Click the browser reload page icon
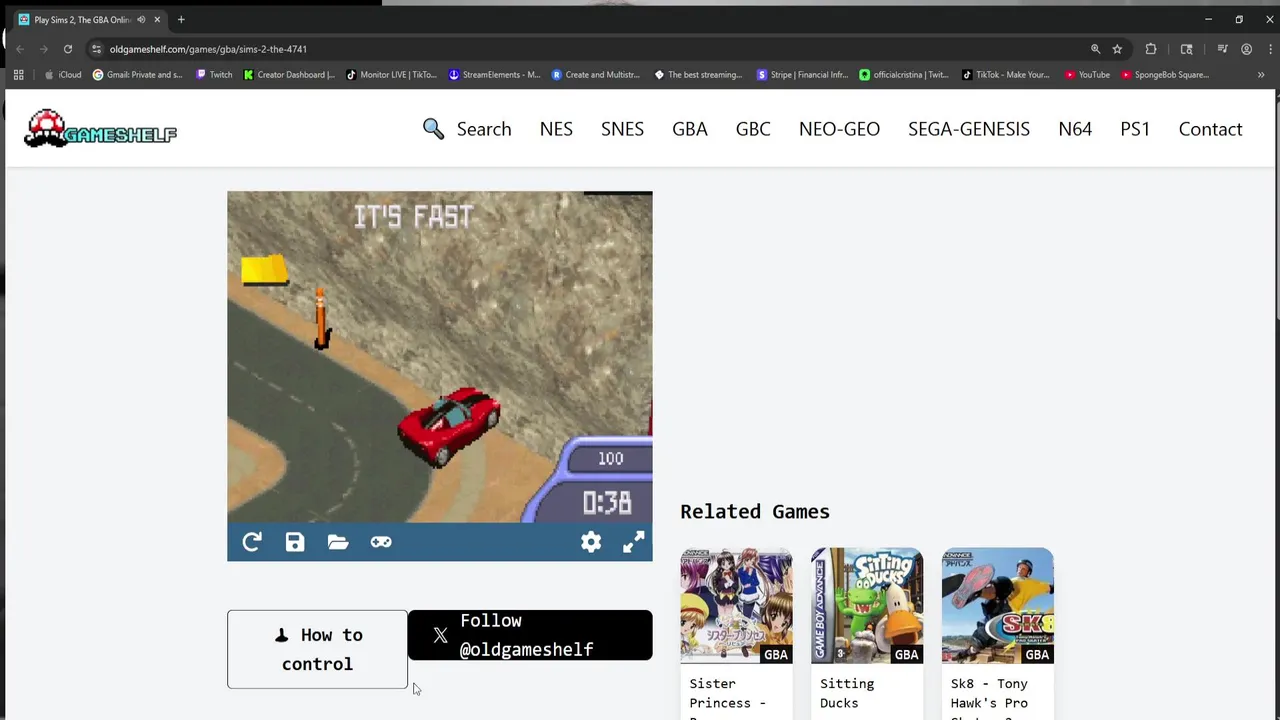Viewport: 1280px width, 720px height. (68, 49)
